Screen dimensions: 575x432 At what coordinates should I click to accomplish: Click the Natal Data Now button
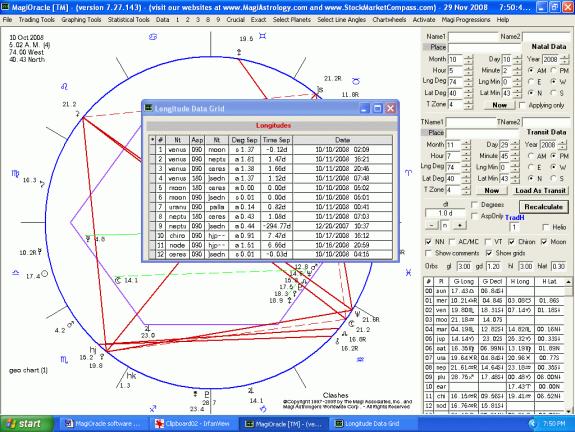tap(499, 105)
